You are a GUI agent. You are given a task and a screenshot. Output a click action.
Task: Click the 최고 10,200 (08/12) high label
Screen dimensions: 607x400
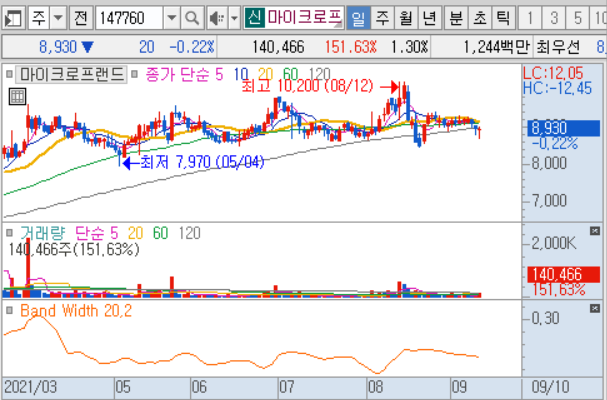[307, 86]
